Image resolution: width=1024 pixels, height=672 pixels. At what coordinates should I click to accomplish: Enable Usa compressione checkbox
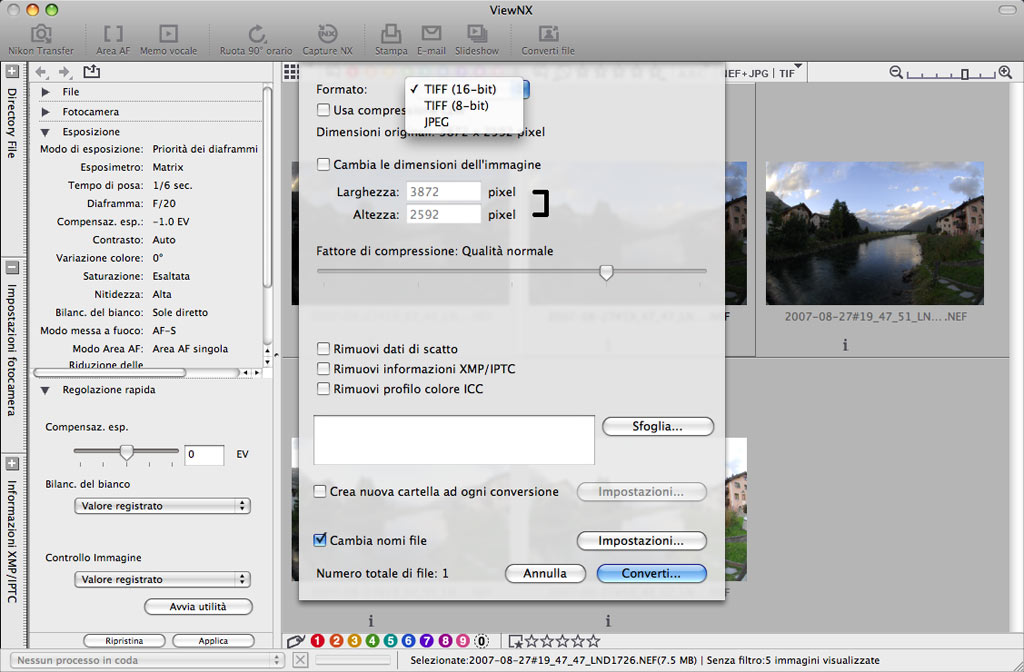(323, 110)
